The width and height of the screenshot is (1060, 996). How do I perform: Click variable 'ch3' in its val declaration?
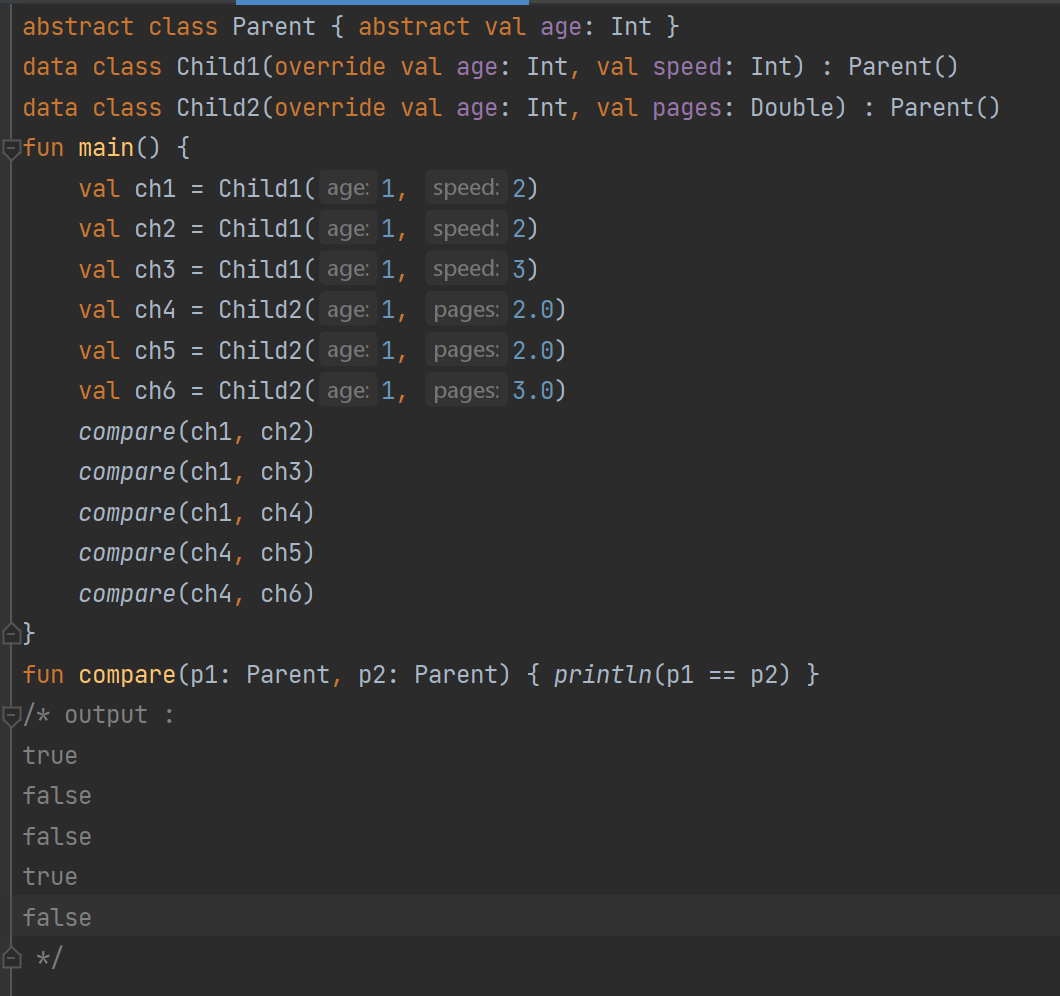[x=155, y=270]
